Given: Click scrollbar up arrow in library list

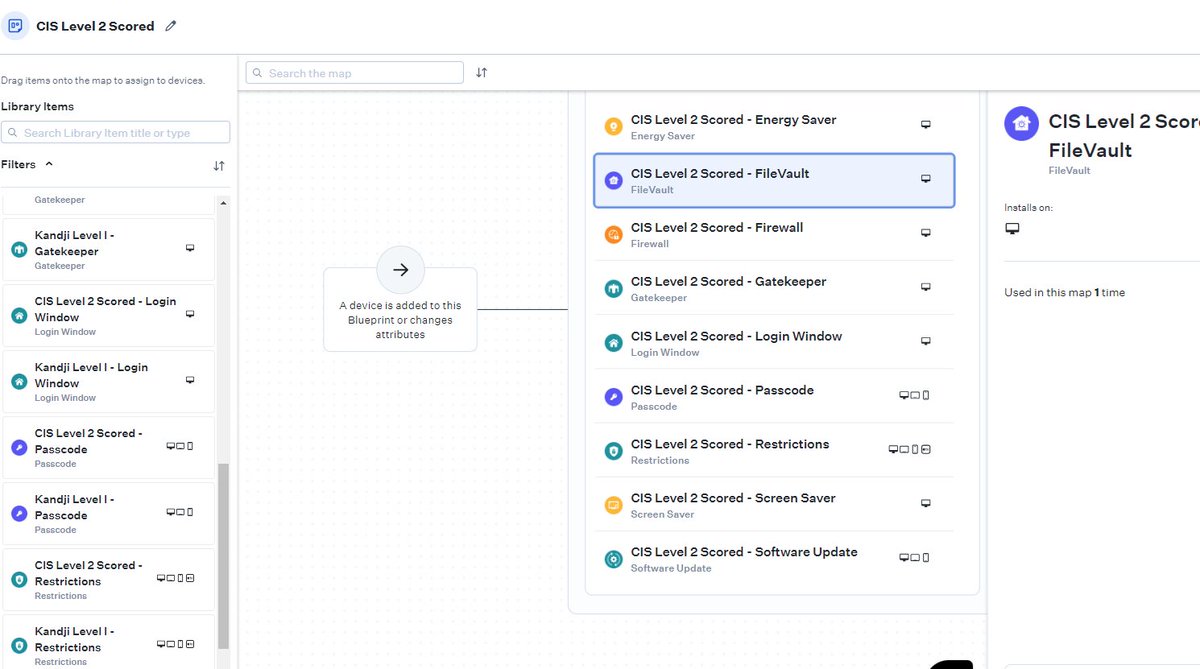Looking at the screenshot, I should (x=223, y=203).
